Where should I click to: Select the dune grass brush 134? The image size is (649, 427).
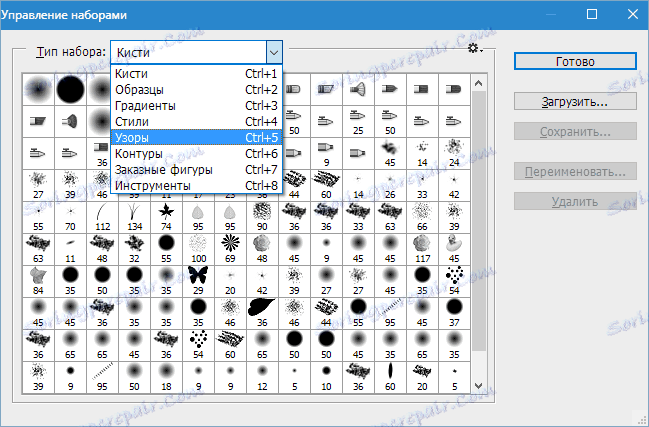point(135,218)
